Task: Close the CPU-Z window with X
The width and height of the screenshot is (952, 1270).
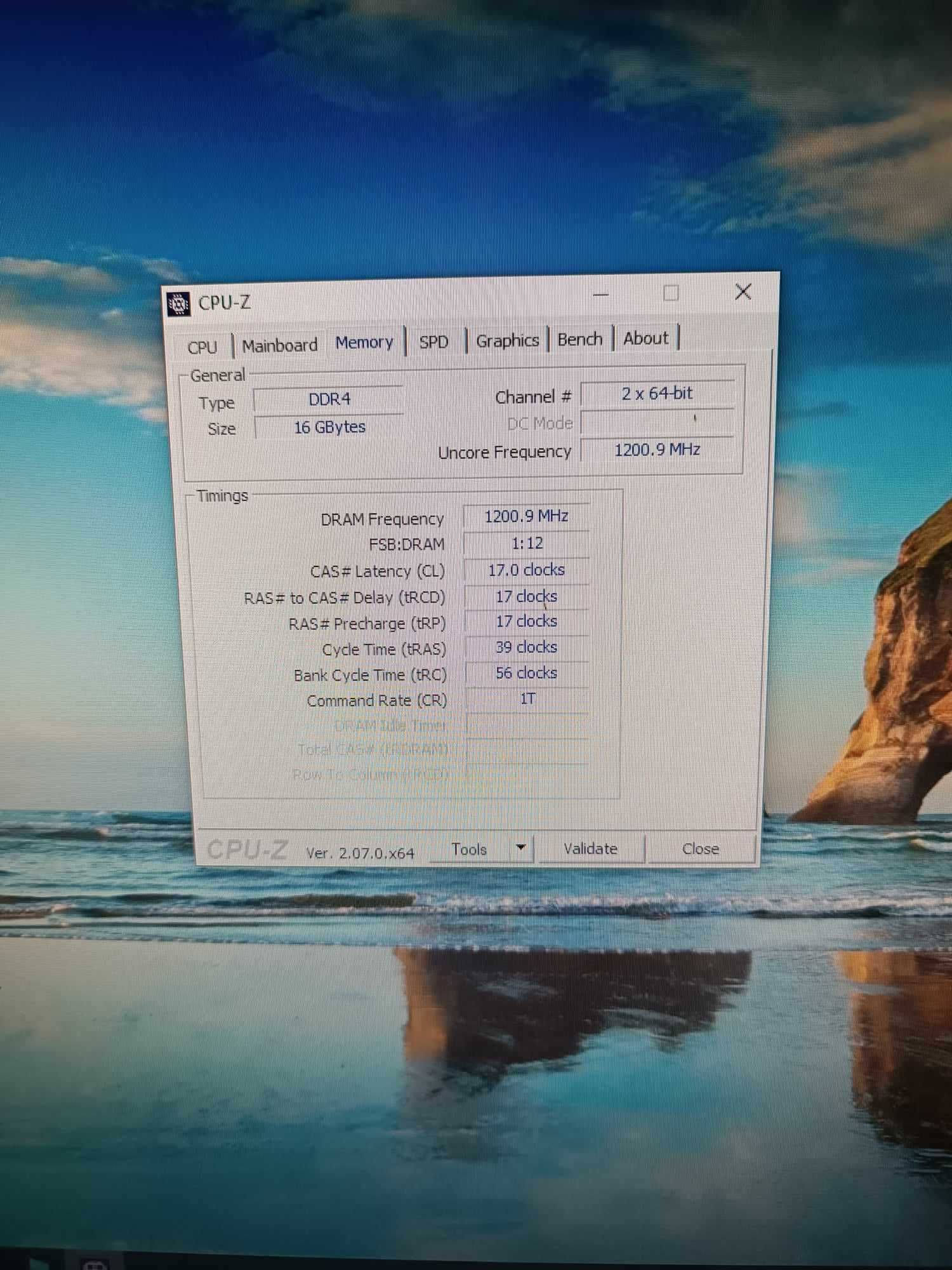Action: [743, 292]
